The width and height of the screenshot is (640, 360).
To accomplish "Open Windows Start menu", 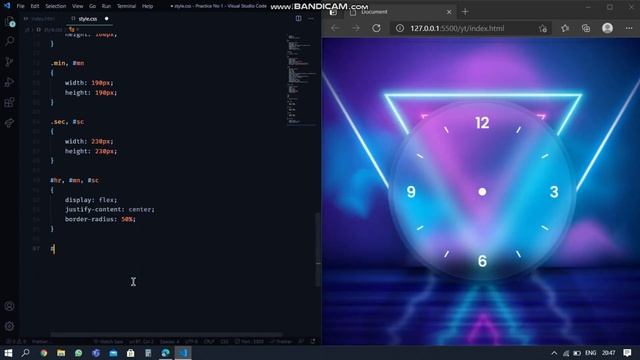I will tap(8, 353).
